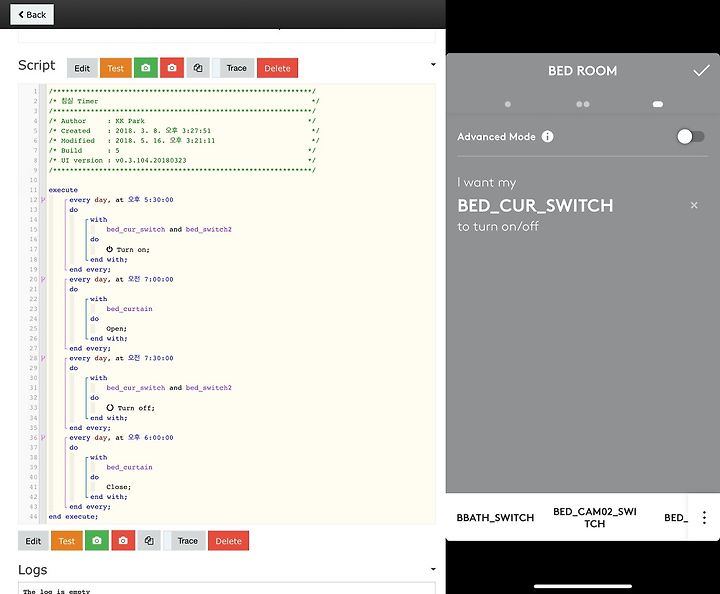Click the bottom duplicate script icon
Image resolution: width=720 pixels, height=594 pixels.
click(x=149, y=541)
